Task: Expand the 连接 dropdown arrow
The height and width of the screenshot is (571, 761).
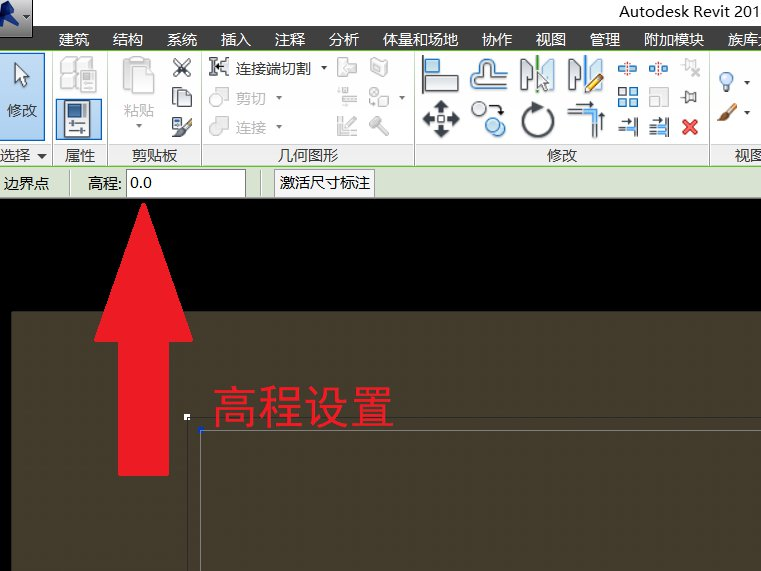Action: [279, 127]
